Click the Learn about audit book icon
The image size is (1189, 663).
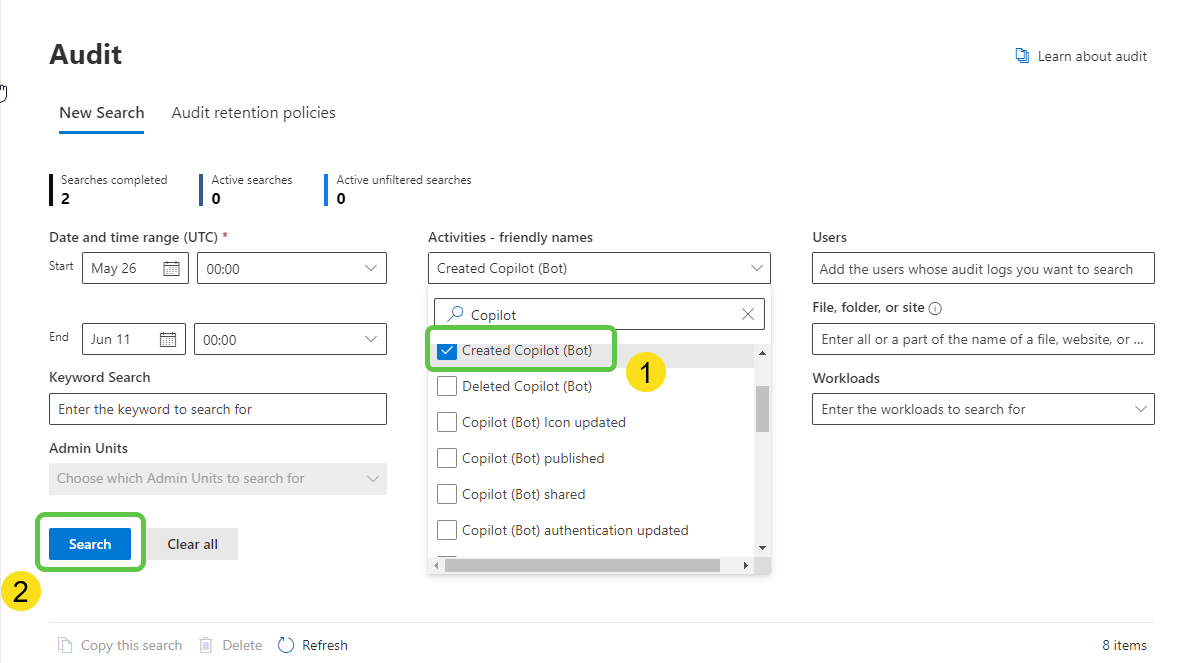coord(1021,56)
